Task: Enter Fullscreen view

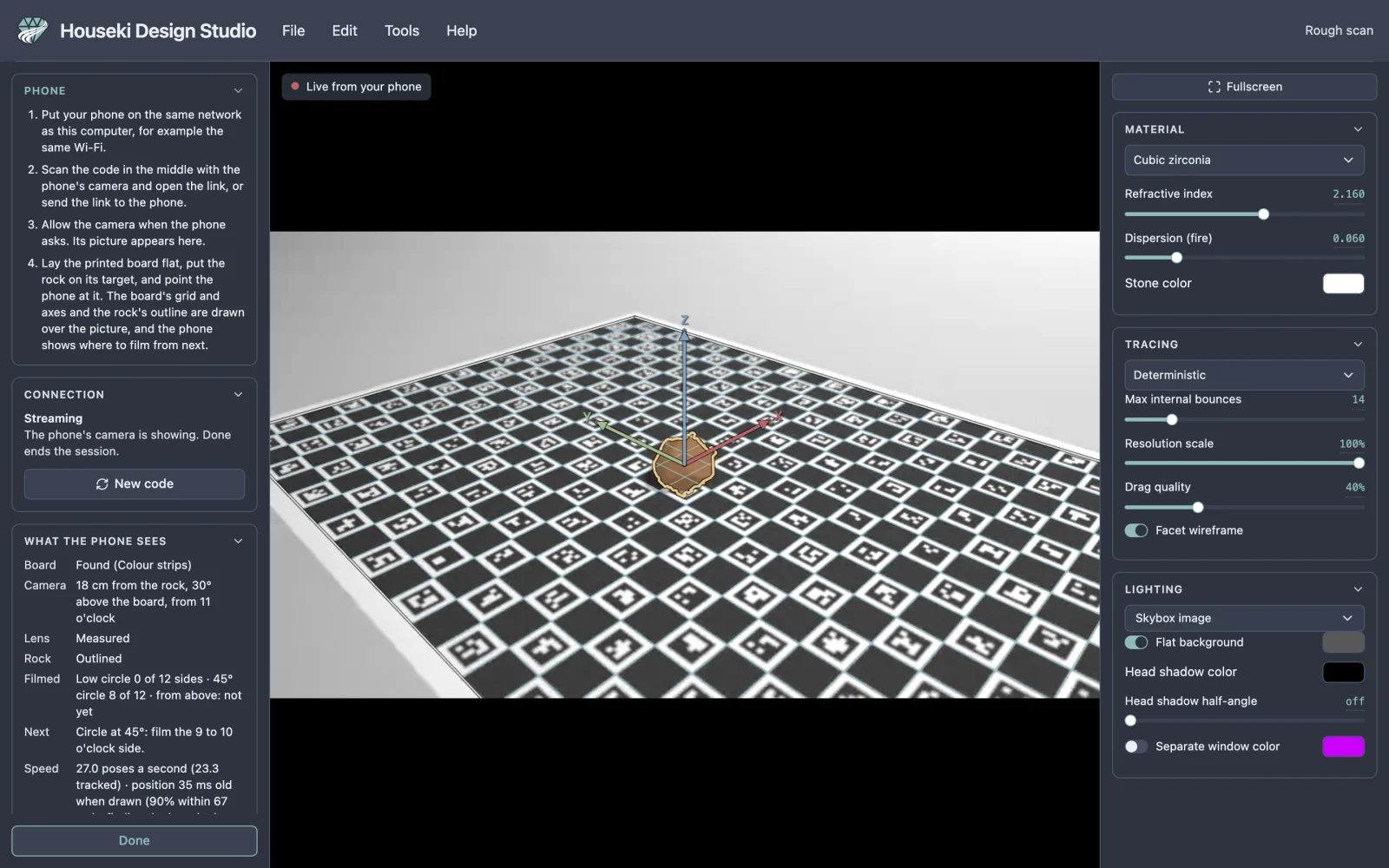Action: pos(1244,87)
